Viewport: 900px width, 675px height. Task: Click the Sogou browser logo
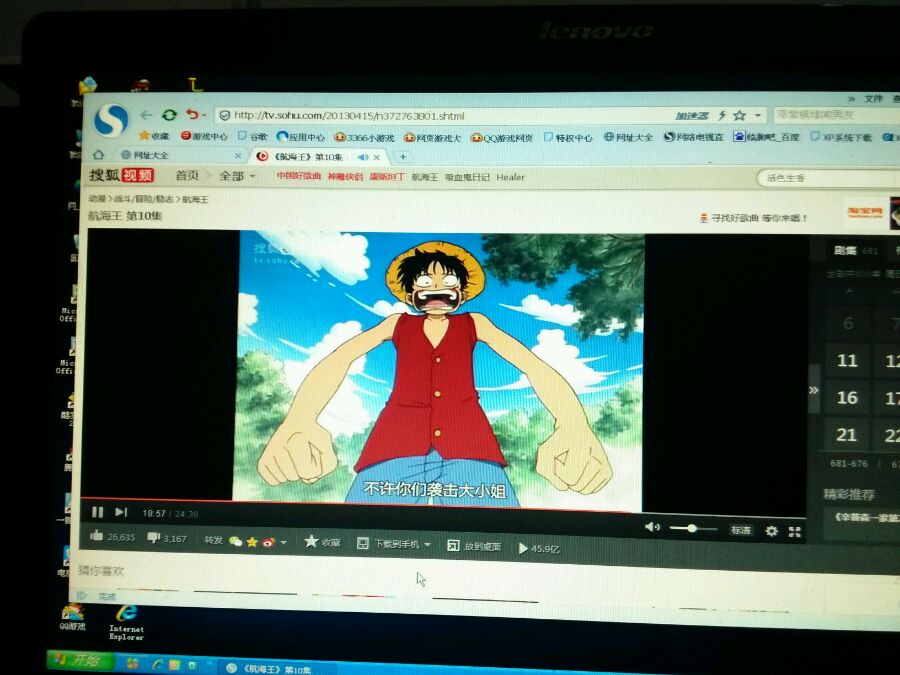[x=111, y=121]
